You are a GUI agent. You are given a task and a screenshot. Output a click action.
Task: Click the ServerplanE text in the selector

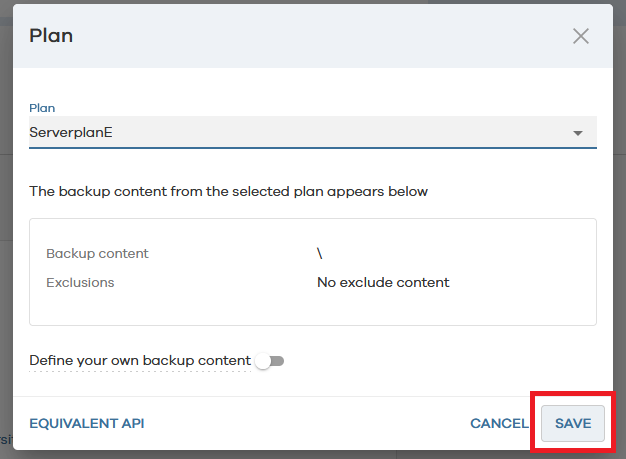click(71, 132)
